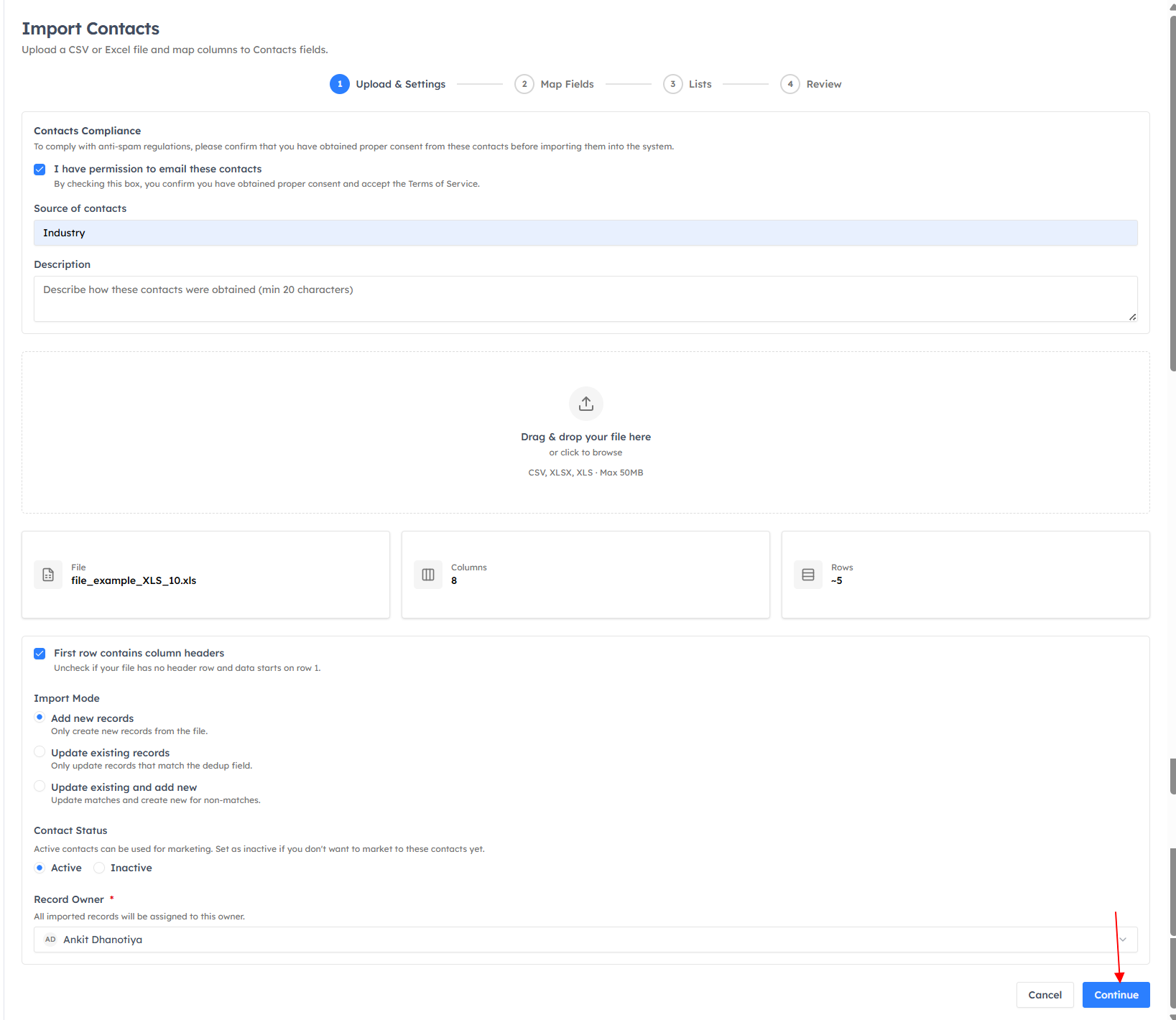1176x1020 pixels.
Task: Click the upload arrow icon in drop zone
Action: [585, 404]
